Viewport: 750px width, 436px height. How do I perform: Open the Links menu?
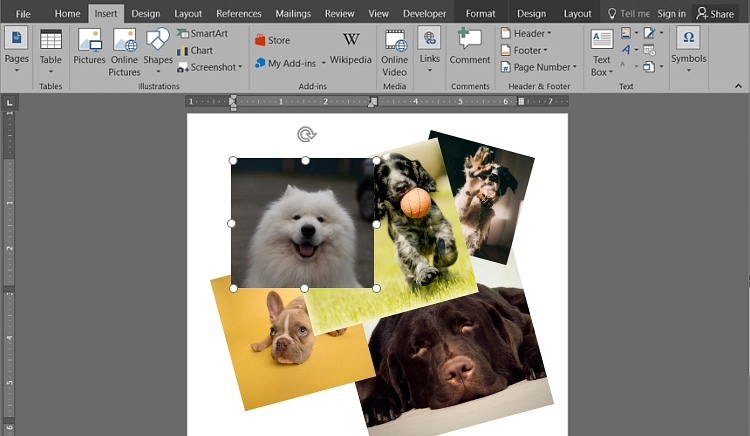coord(430,50)
